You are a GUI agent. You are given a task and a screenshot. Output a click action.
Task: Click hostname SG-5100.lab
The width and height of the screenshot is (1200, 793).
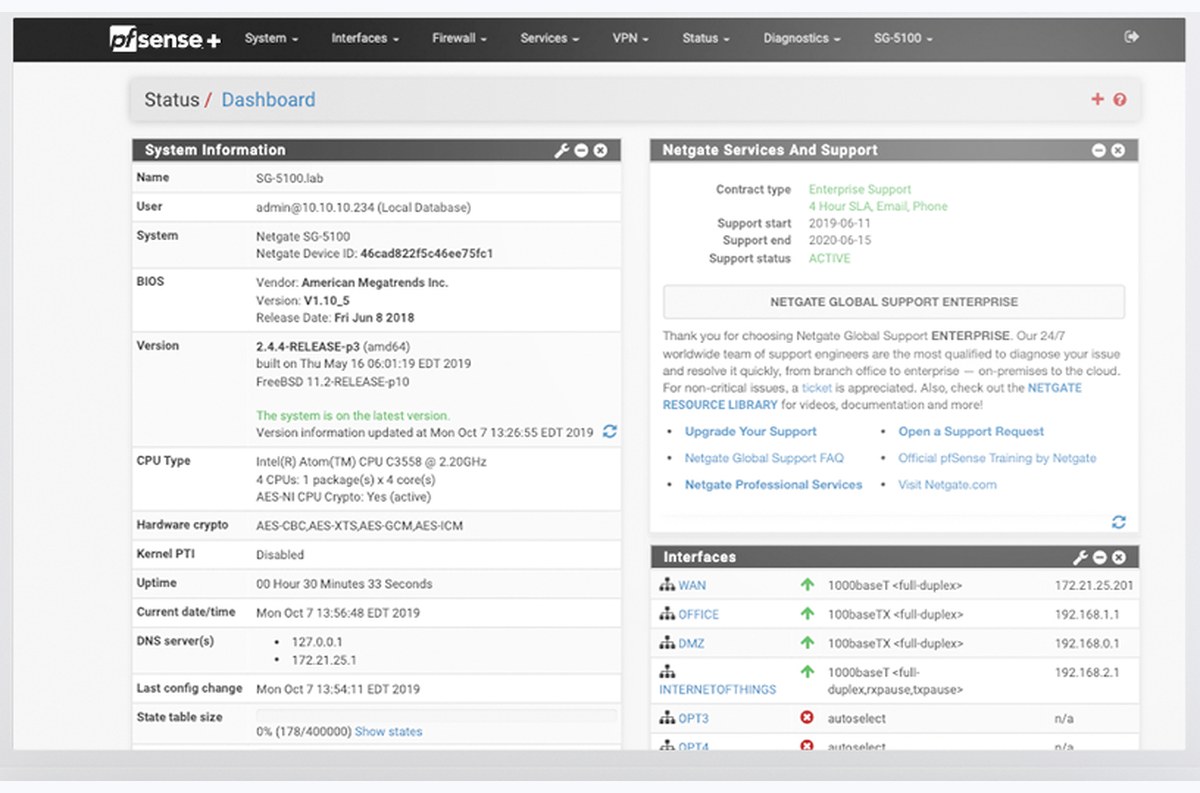[290, 179]
